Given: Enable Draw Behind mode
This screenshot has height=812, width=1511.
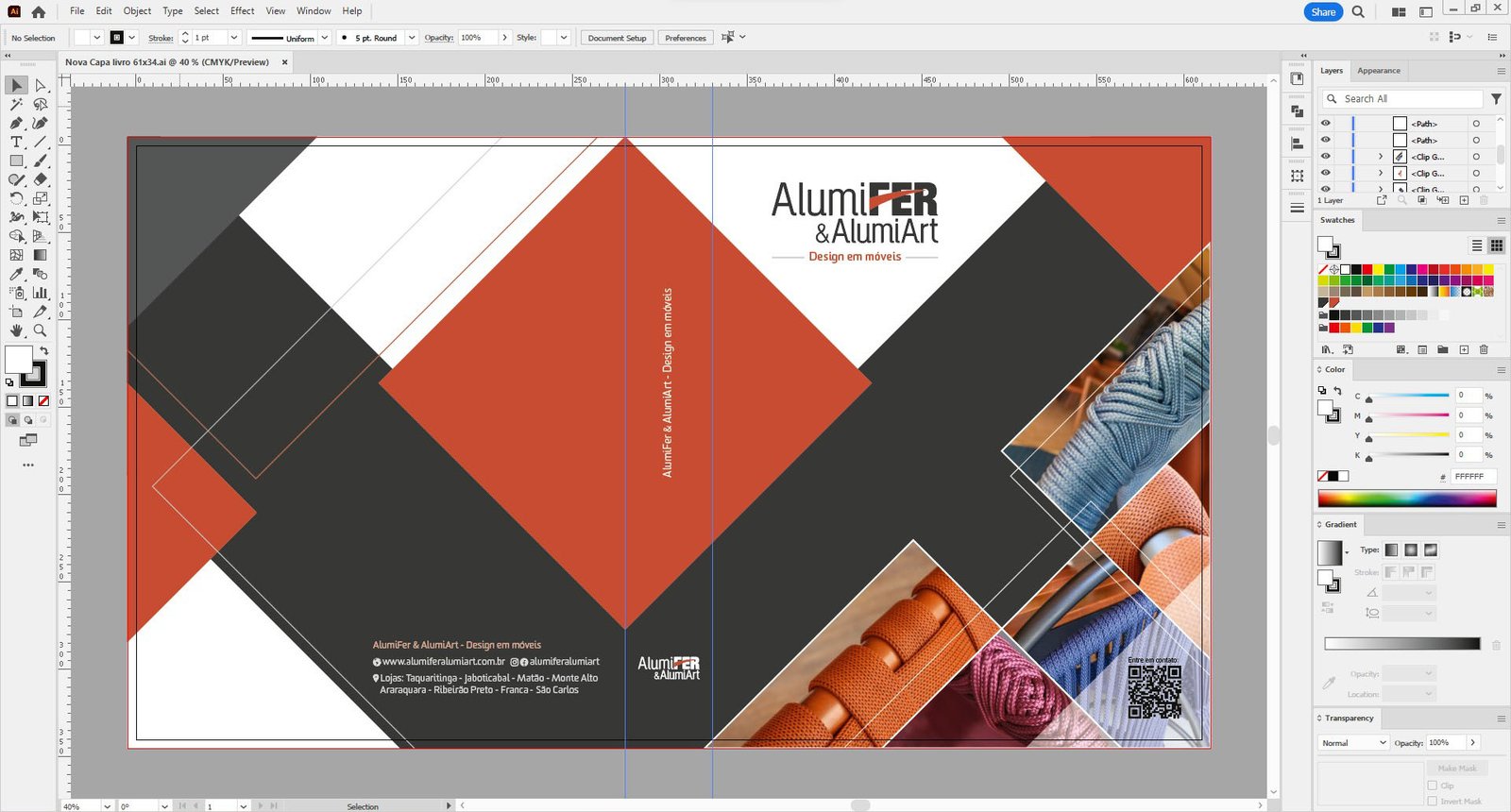Looking at the screenshot, I should pos(28,420).
